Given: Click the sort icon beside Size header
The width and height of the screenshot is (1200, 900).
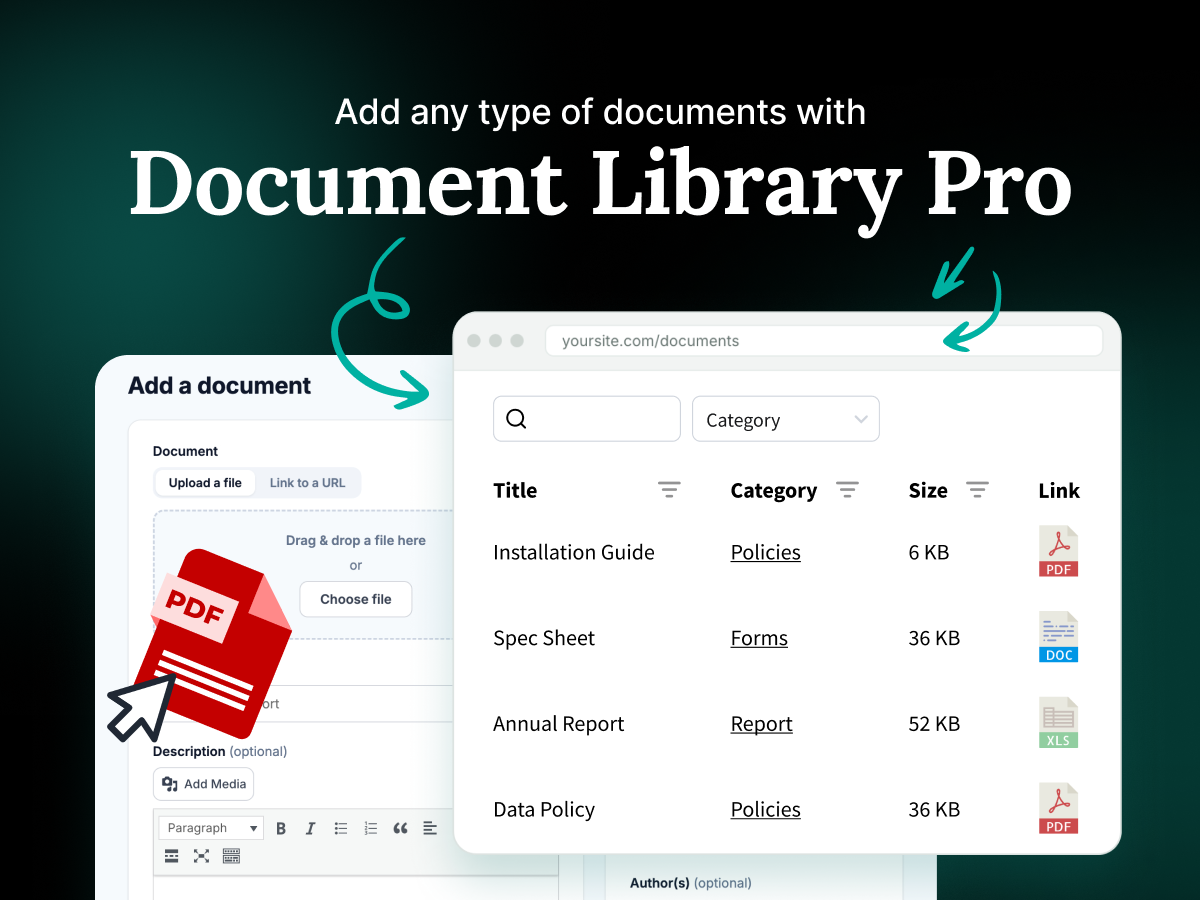Looking at the screenshot, I should [977, 490].
